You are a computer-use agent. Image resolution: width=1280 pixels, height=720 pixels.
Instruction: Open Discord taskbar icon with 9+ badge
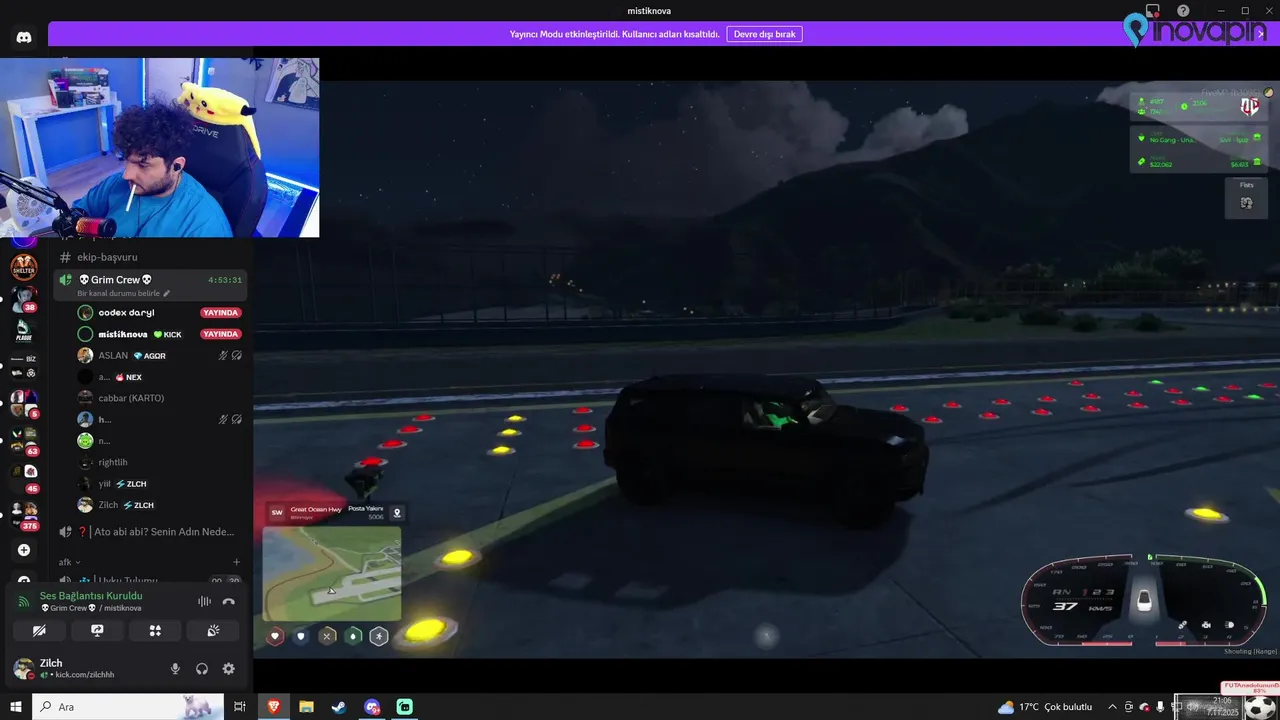pos(372,707)
